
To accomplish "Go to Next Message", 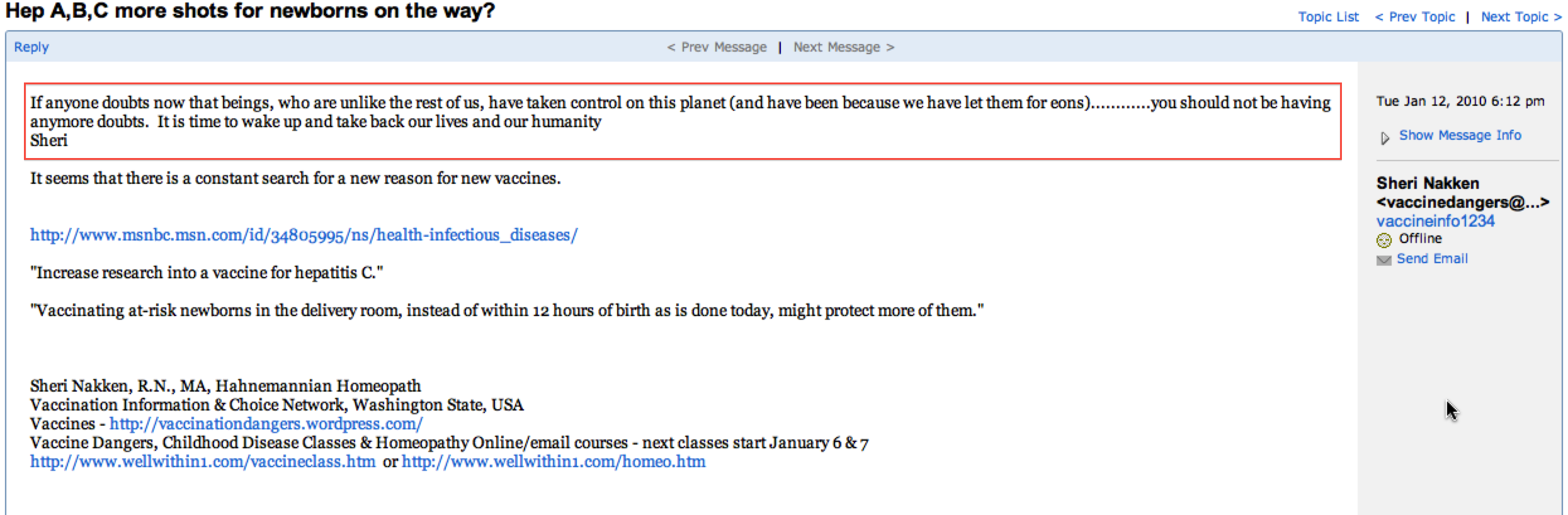I will click(x=843, y=47).
